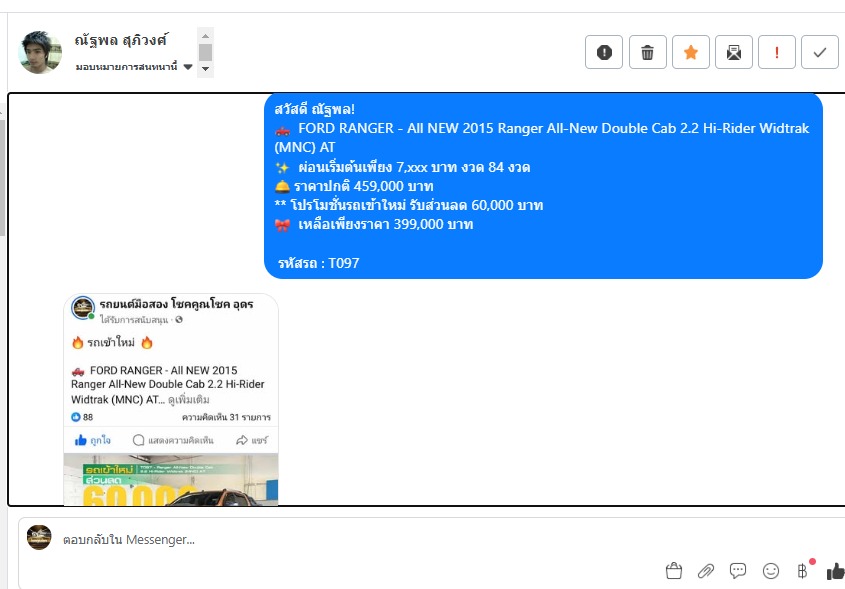Delete conversation with trash icon
The image size is (845, 589).
[647, 52]
